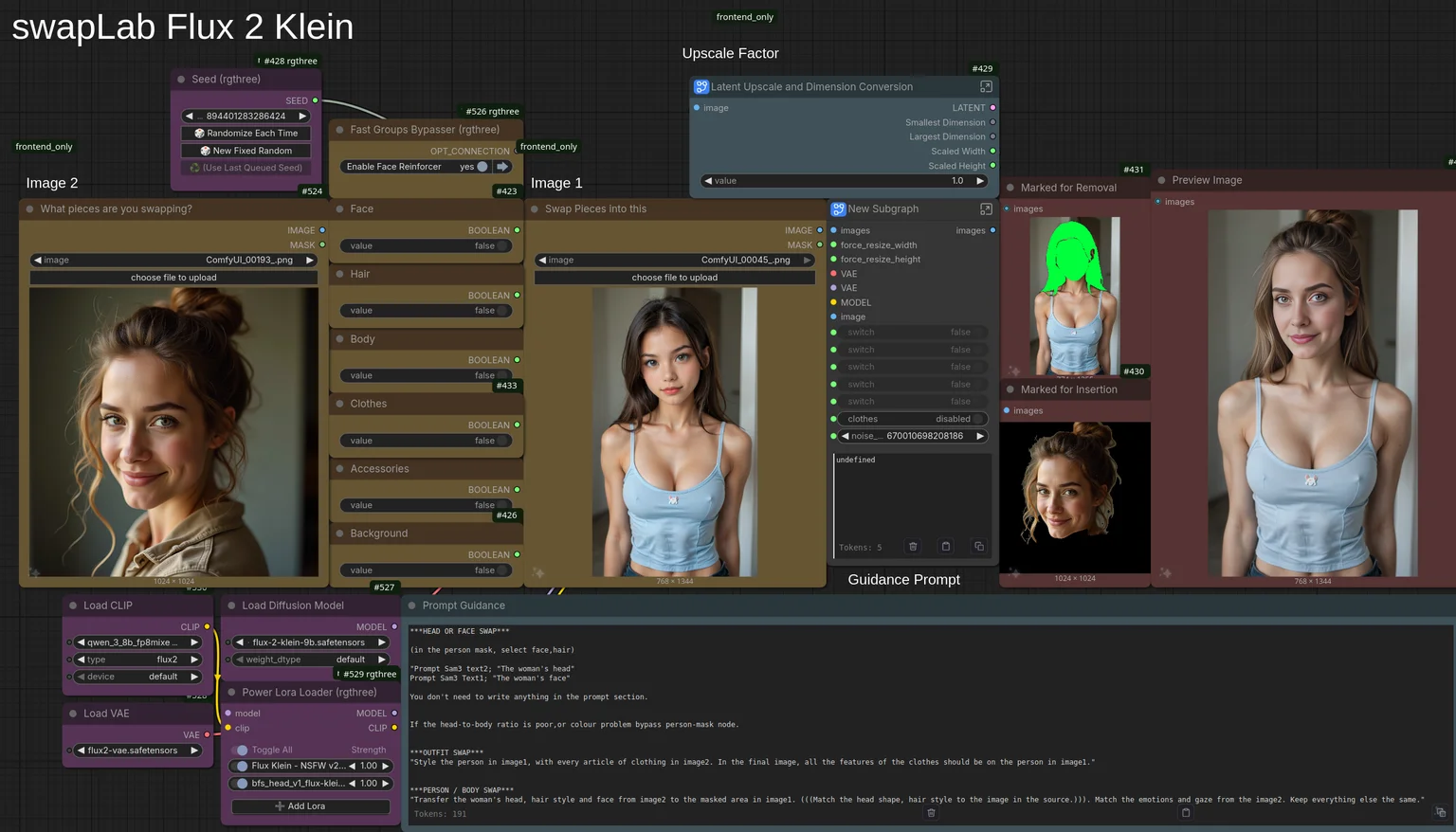Toggle the Body node value switch
Viewport: 1456px width, 832px height.
502,376
